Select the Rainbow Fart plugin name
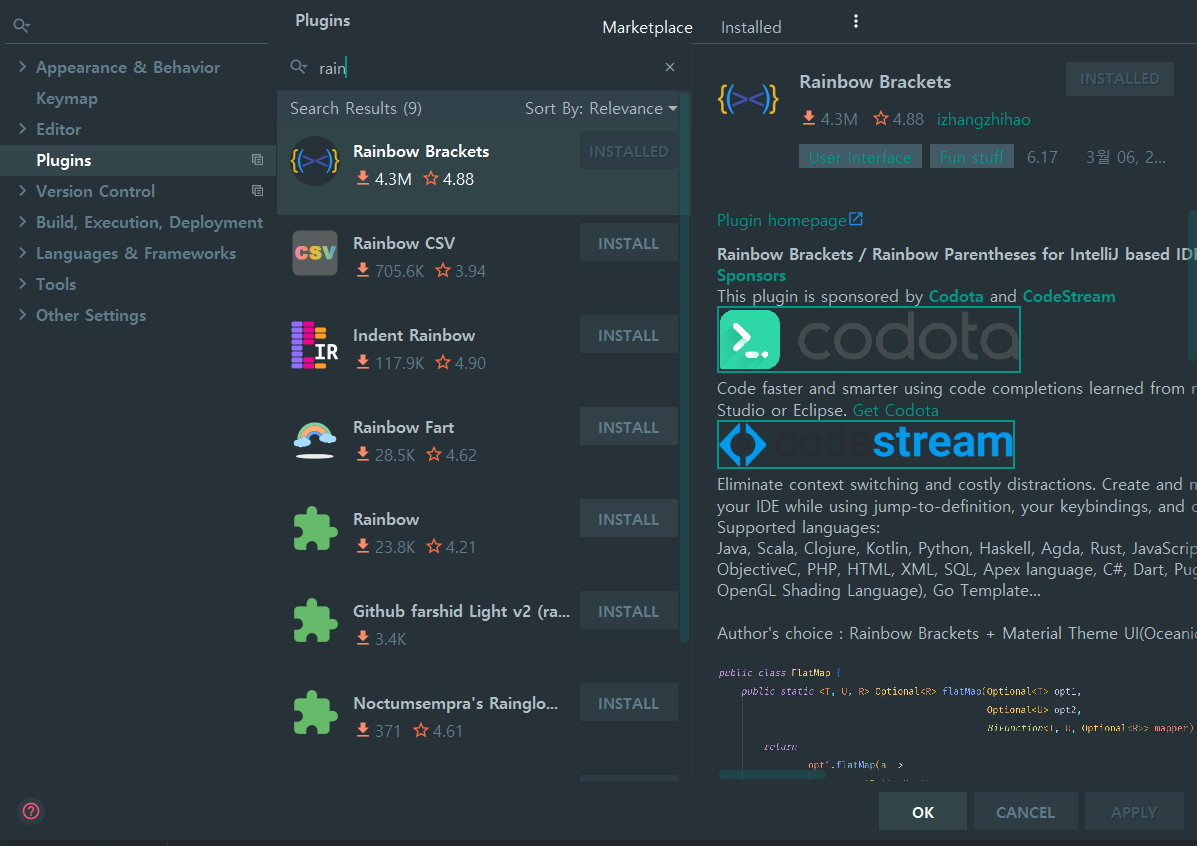Viewport: 1197px width, 846px height. coord(403,427)
